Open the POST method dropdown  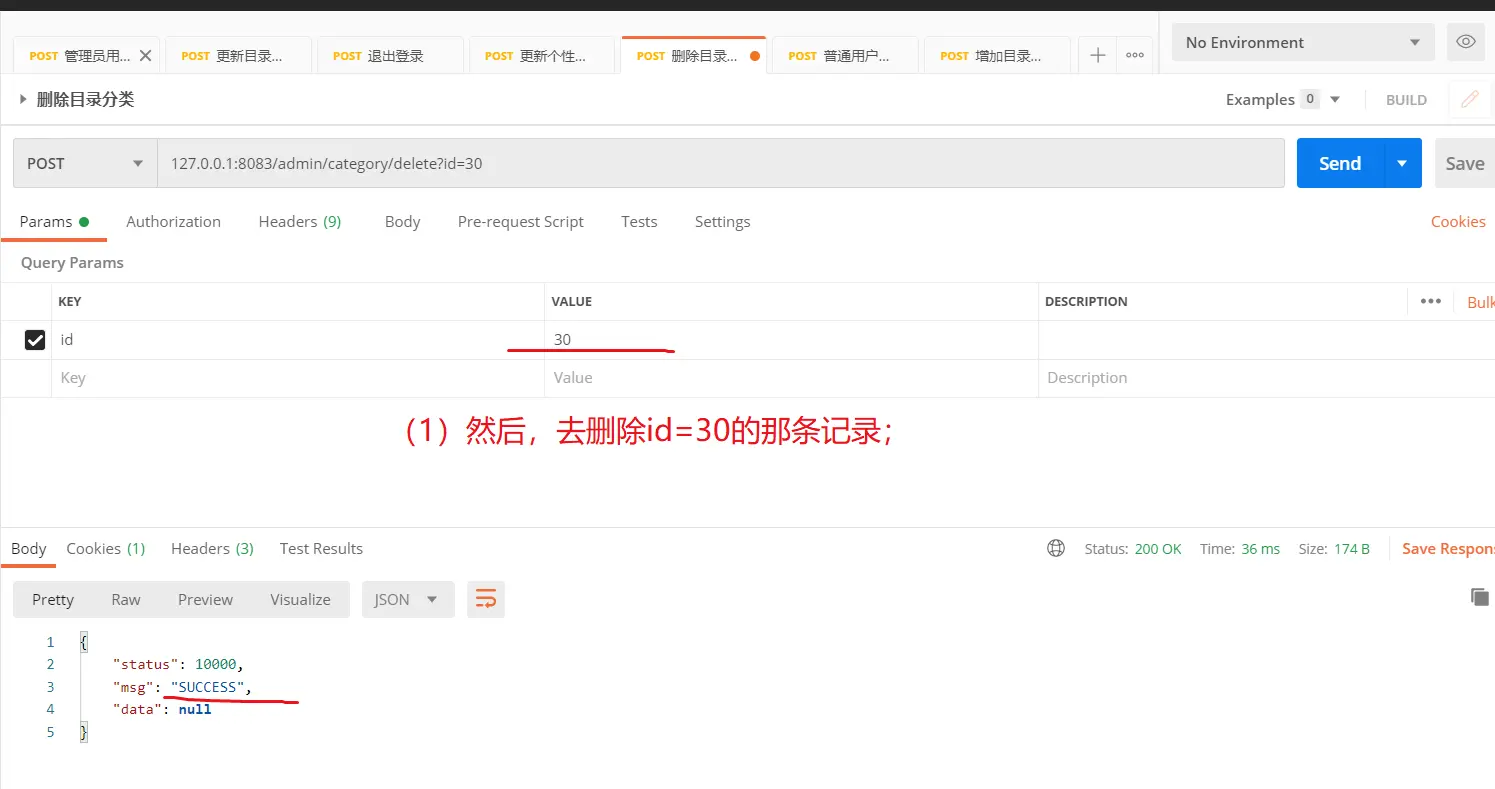coord(85,163)
